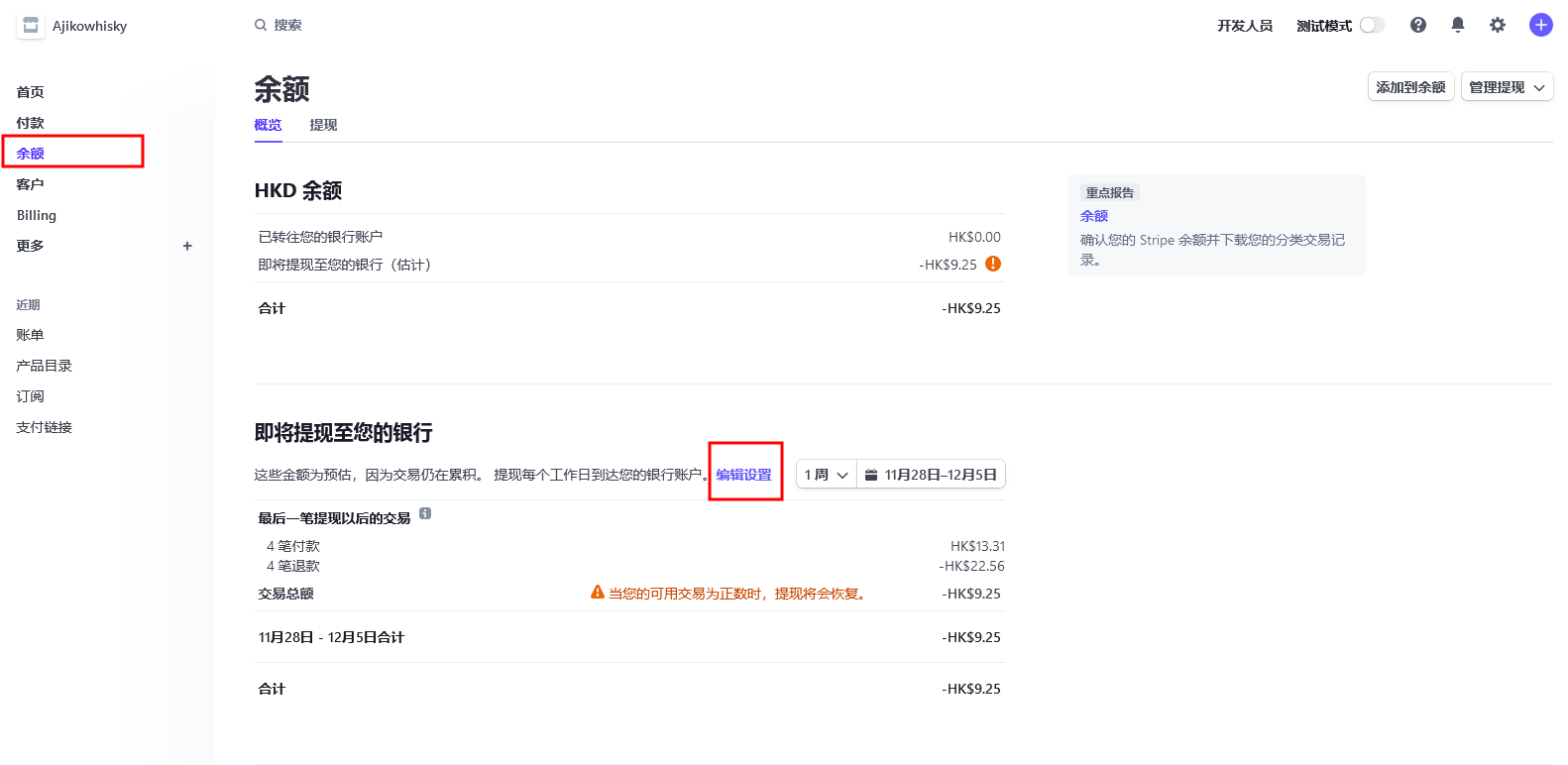Toggle the 测试模式 switch
This screenshot has height=765, width=1568.
pyautogui.click(x=1372, y=25)
